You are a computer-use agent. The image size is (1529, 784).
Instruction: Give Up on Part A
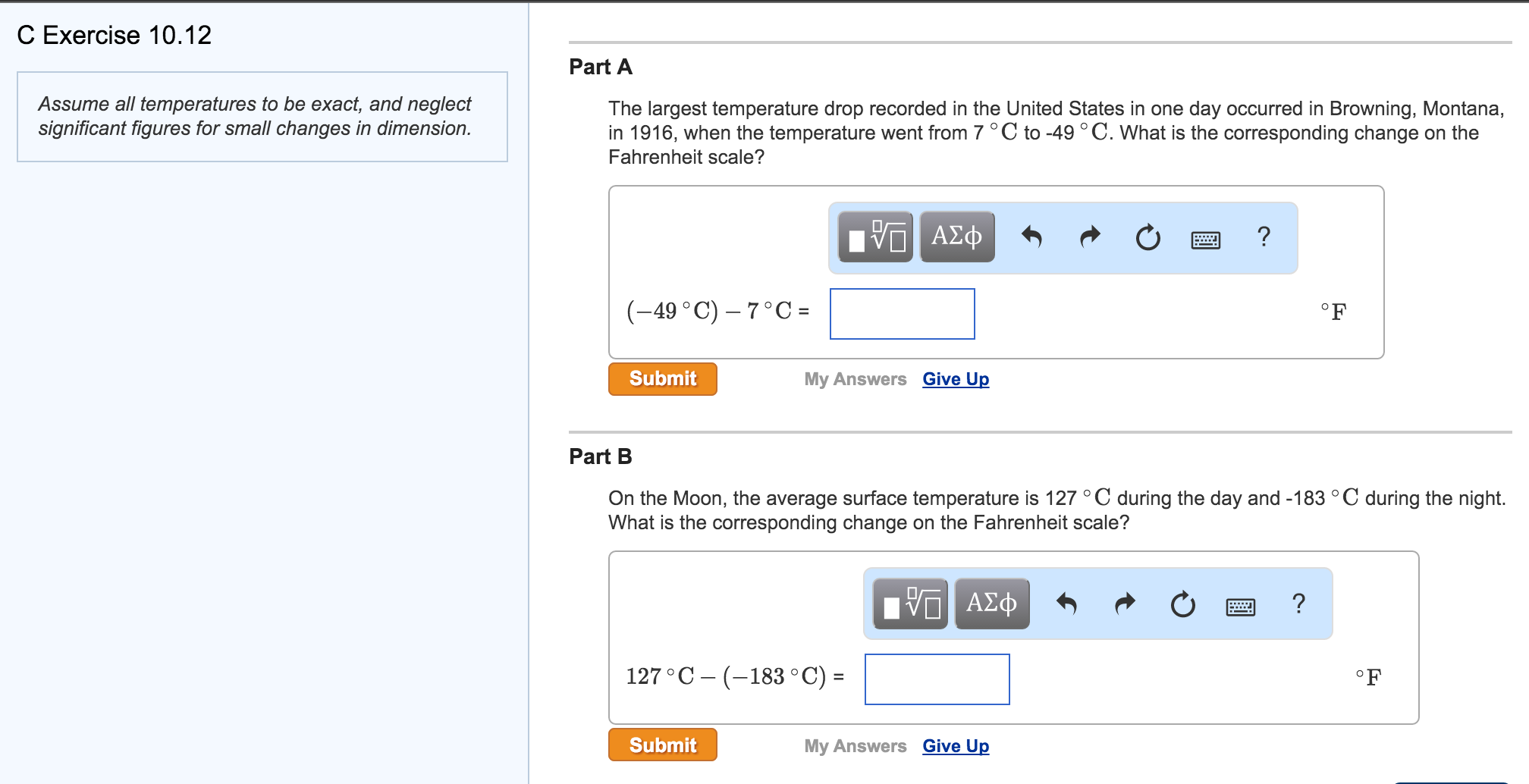click(955, 378)
